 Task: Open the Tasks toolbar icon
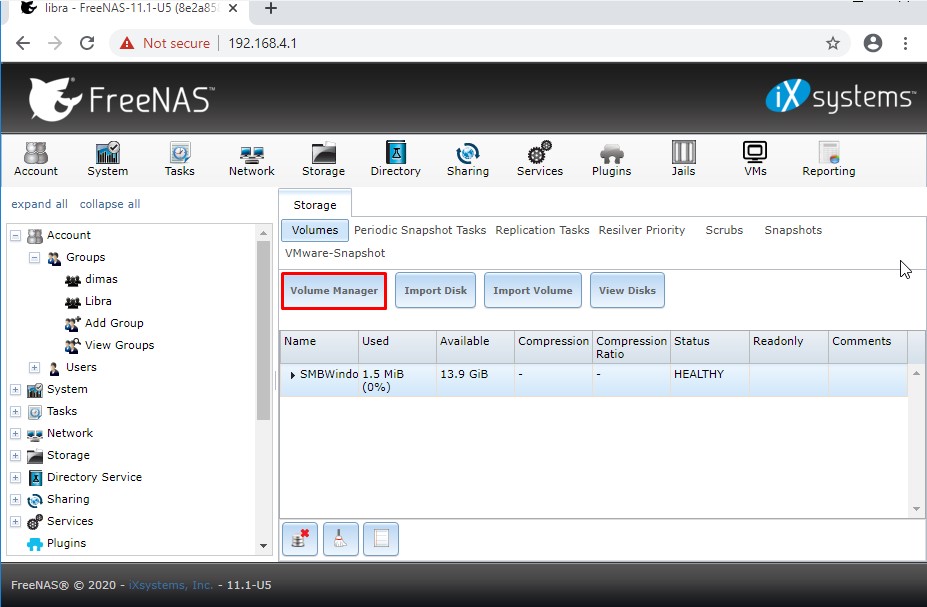(x=179, y=158)
